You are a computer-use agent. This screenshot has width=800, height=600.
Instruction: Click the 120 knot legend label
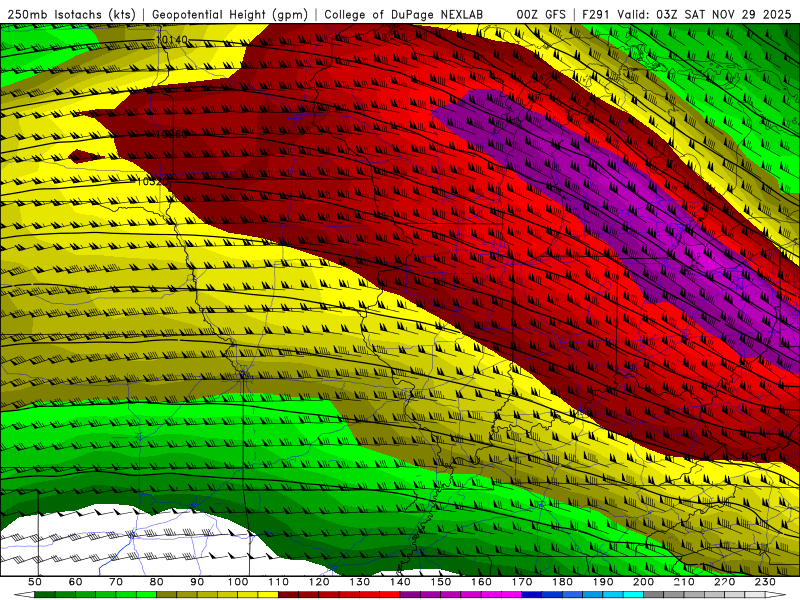pyautogui.click(x=319, y=582)
